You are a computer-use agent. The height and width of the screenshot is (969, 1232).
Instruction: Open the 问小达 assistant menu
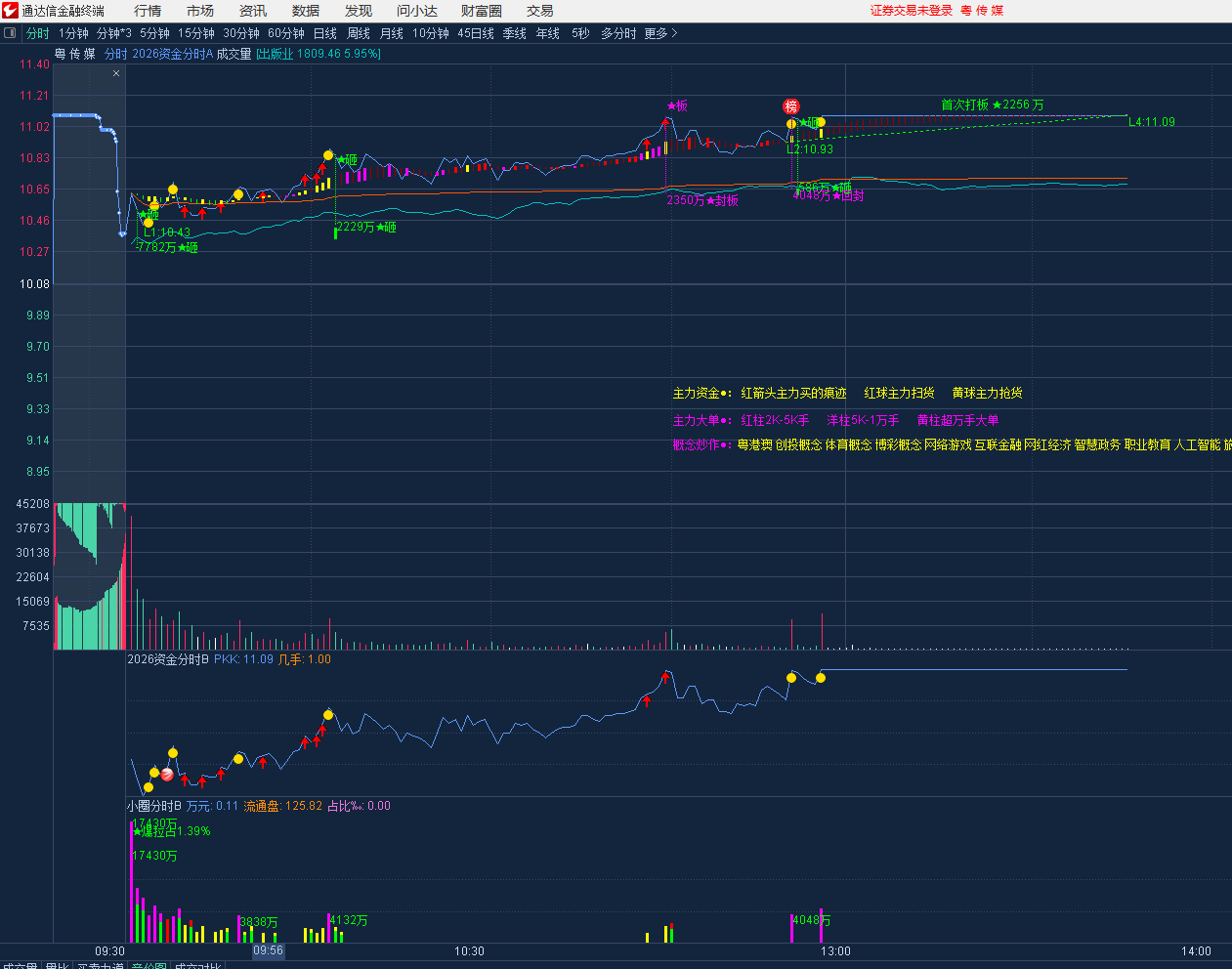pos(416,11)
